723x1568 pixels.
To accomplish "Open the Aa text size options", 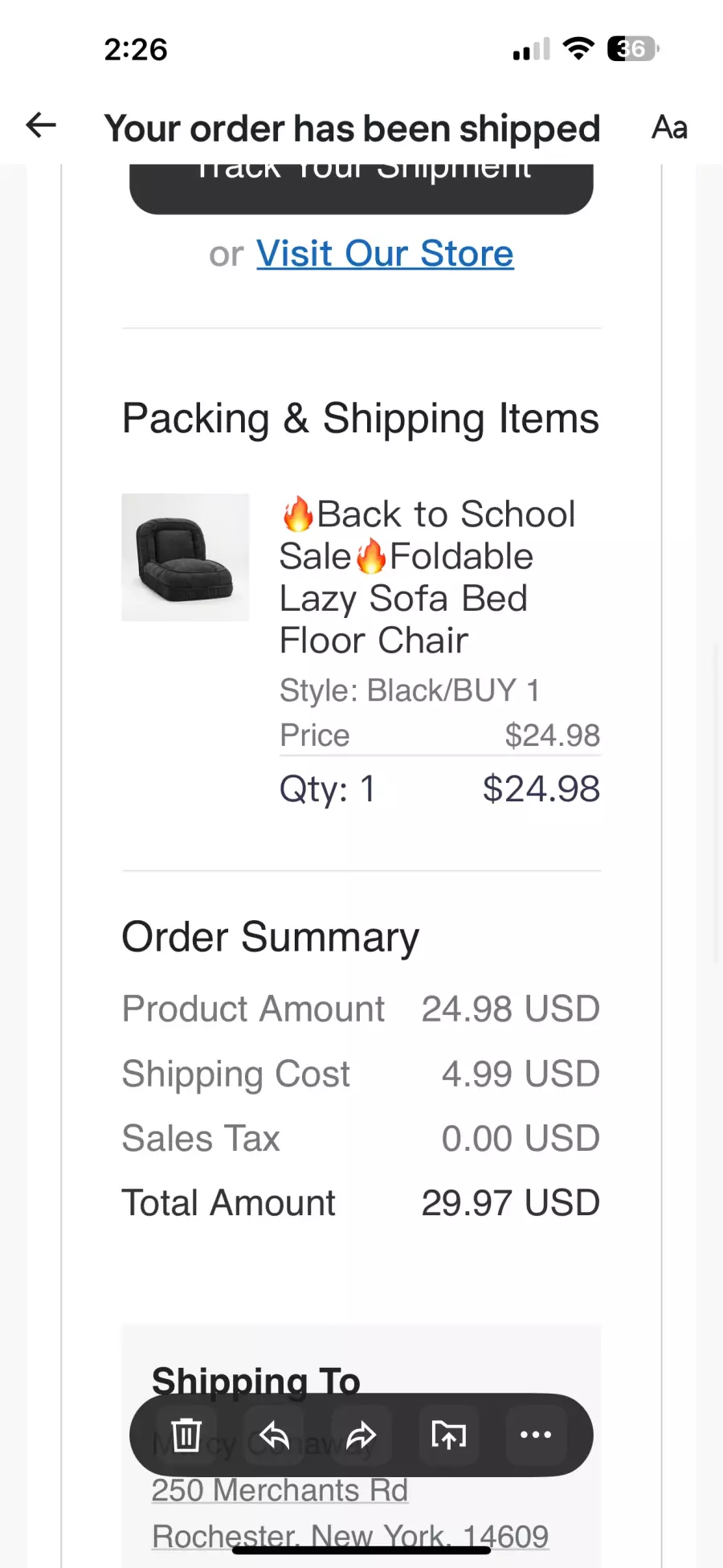I will (669, 128).
